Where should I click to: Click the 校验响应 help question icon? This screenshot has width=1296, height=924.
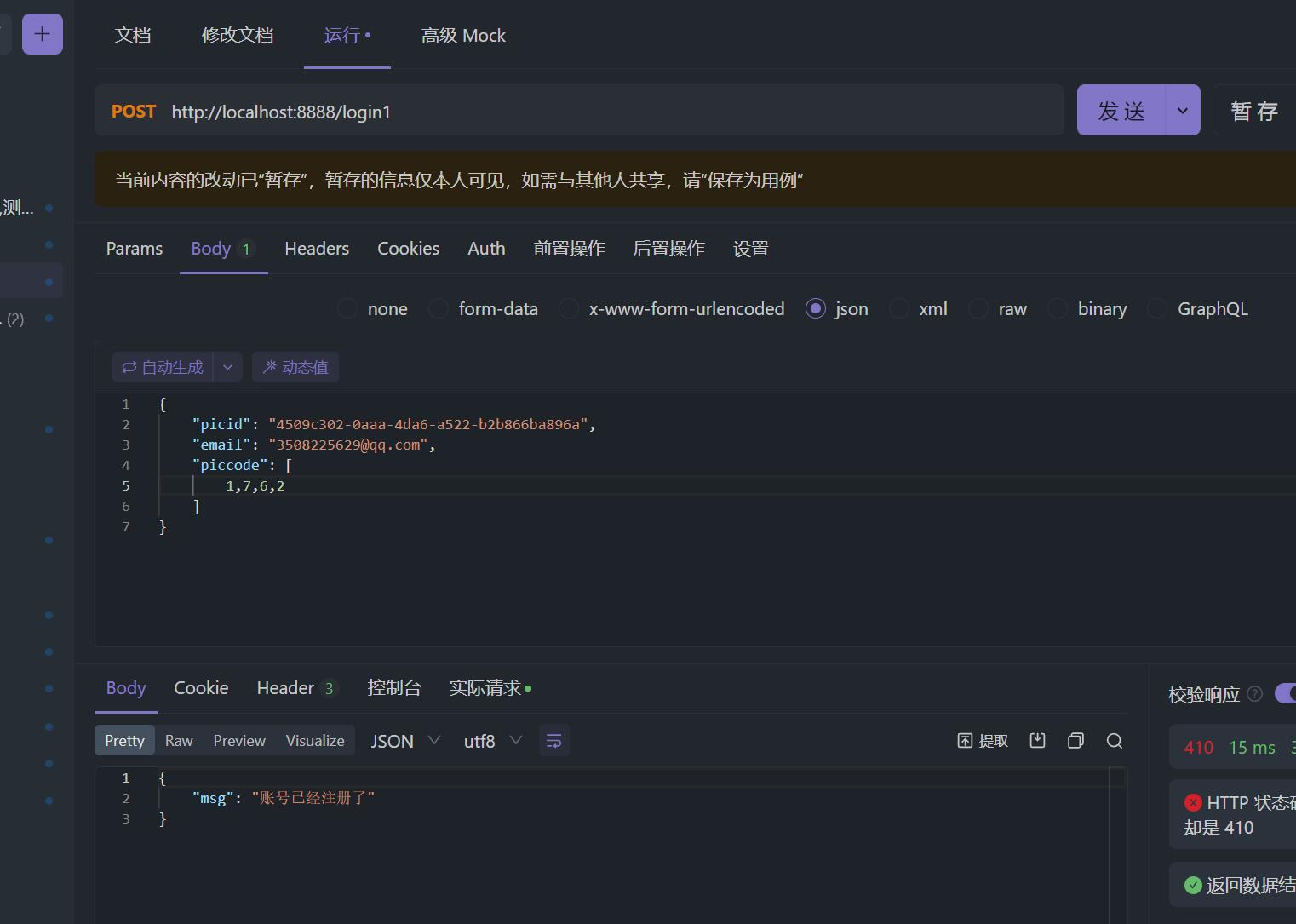click(1254, 694)
